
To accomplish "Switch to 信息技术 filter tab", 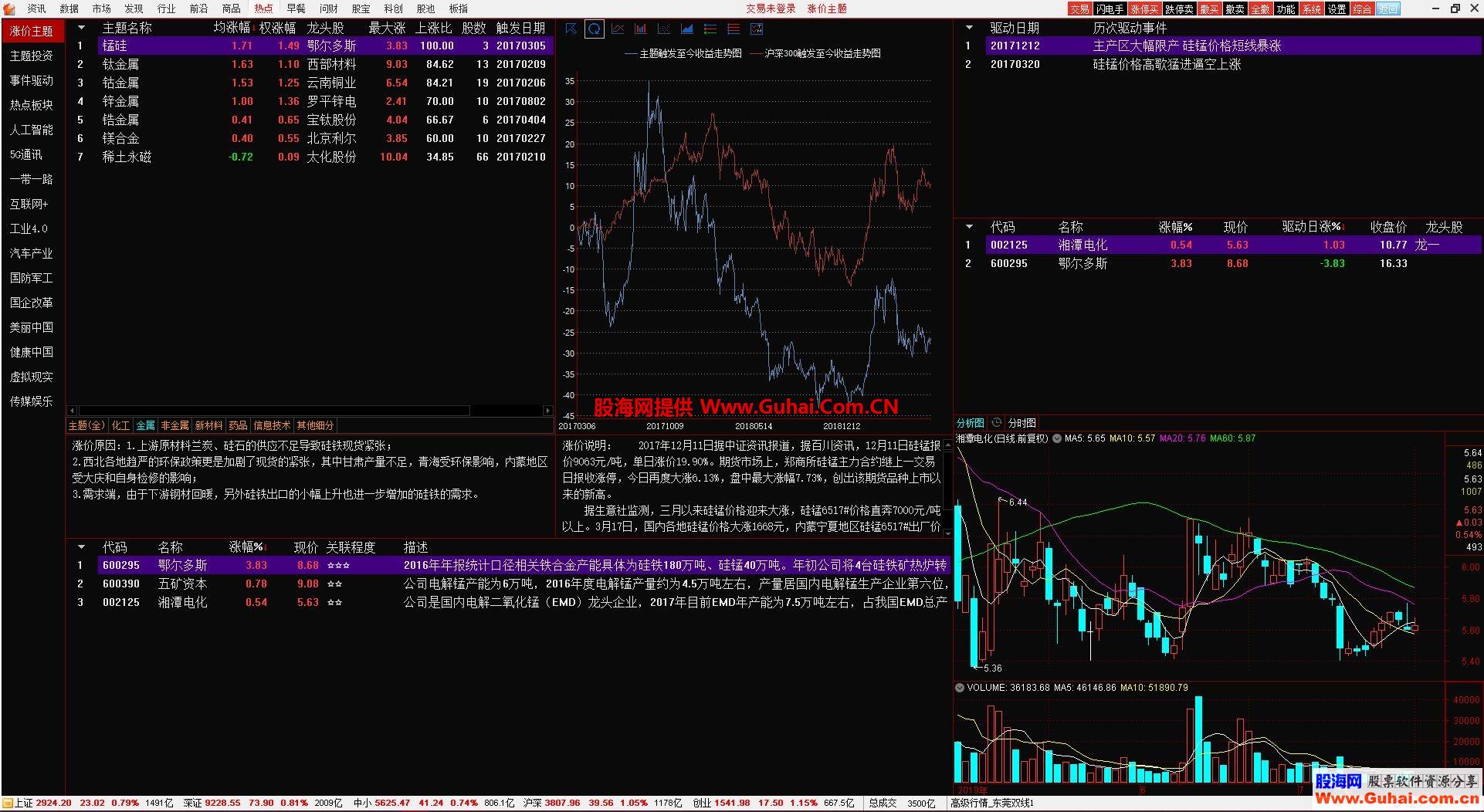I will [x=272, y=425].
